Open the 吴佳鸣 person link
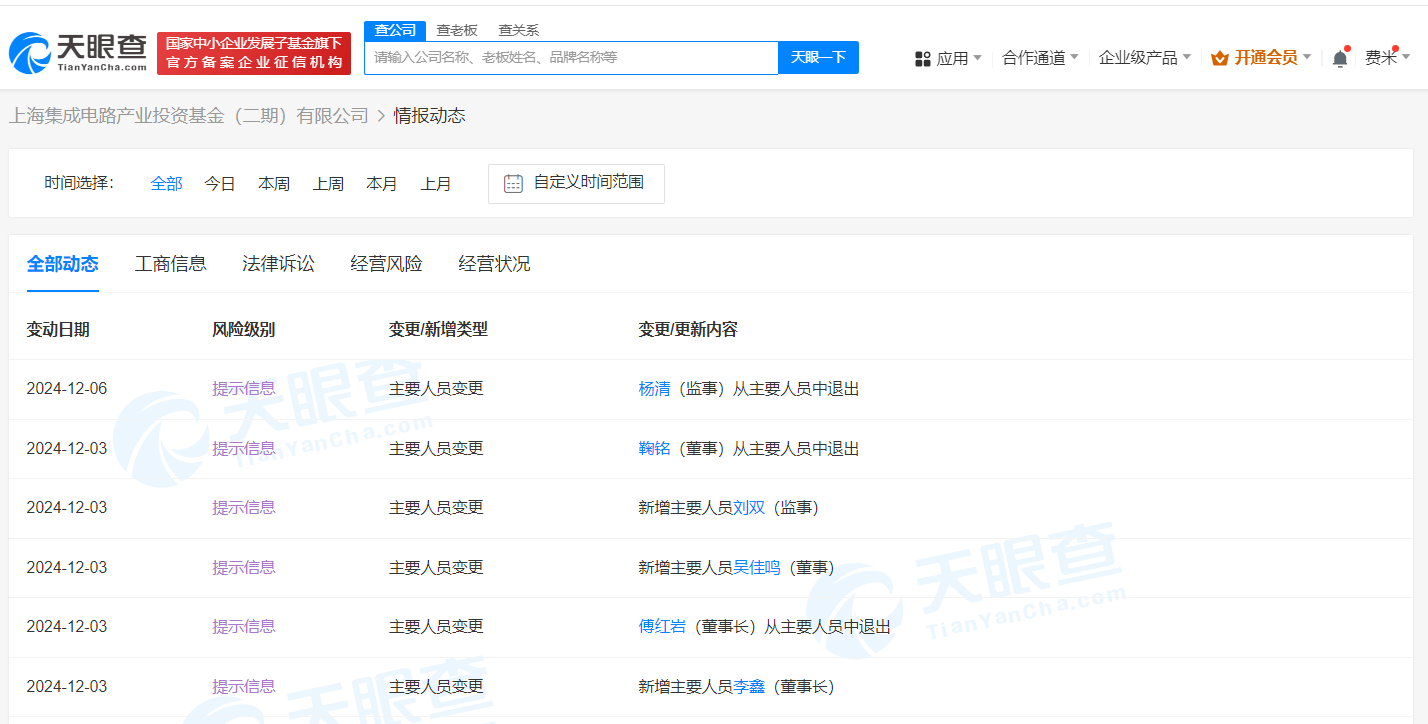The height and width of the screenshot is (724, 1428). (757, 568)
